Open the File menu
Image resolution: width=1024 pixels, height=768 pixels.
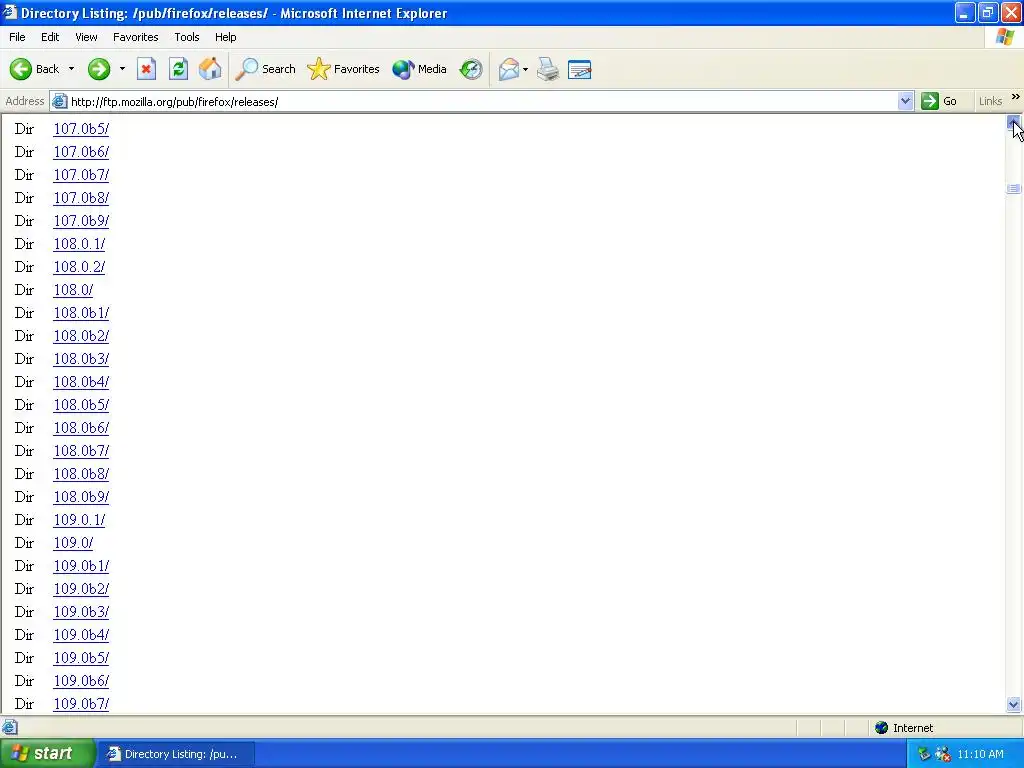pos(17,37)
